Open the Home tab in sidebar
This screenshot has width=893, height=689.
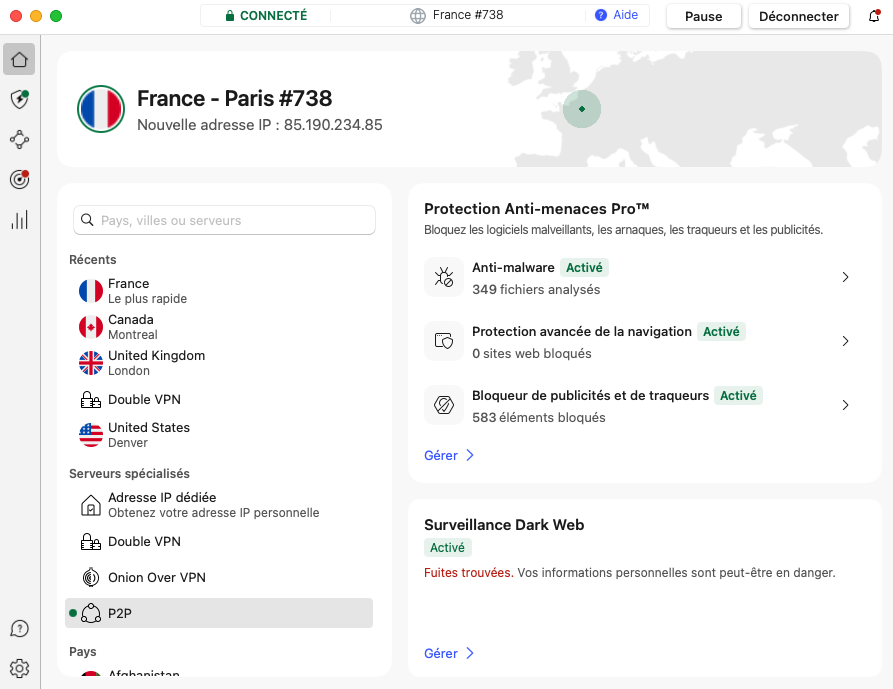tap(19, 60)
